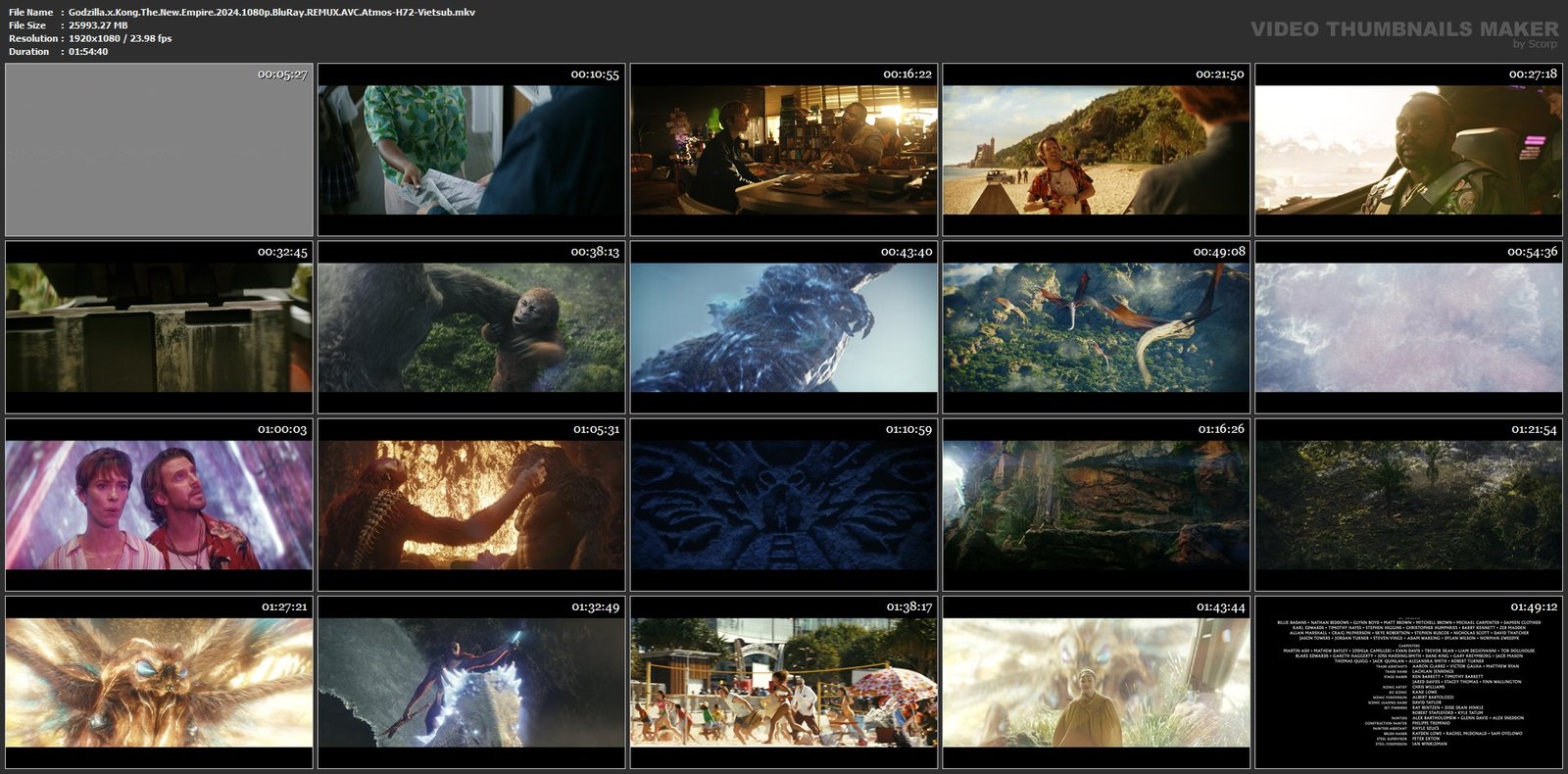Image resolution: width=1568 pixels, height=774 pixels.
Task: Open the two people thumbnail at 01:00:03
Action: pyautogui.click(x=159, y=505)
